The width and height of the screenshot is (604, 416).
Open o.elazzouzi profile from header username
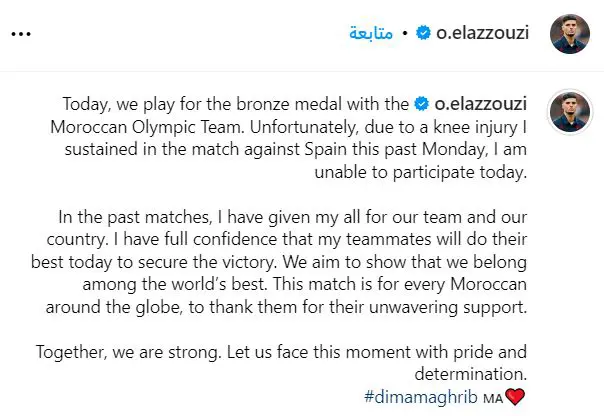pyautogui.click(x=482, y=33)
